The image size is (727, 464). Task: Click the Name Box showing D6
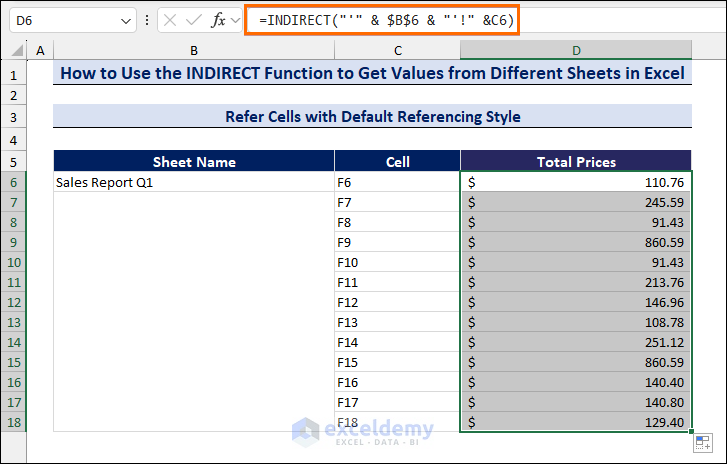pos(60,20)
